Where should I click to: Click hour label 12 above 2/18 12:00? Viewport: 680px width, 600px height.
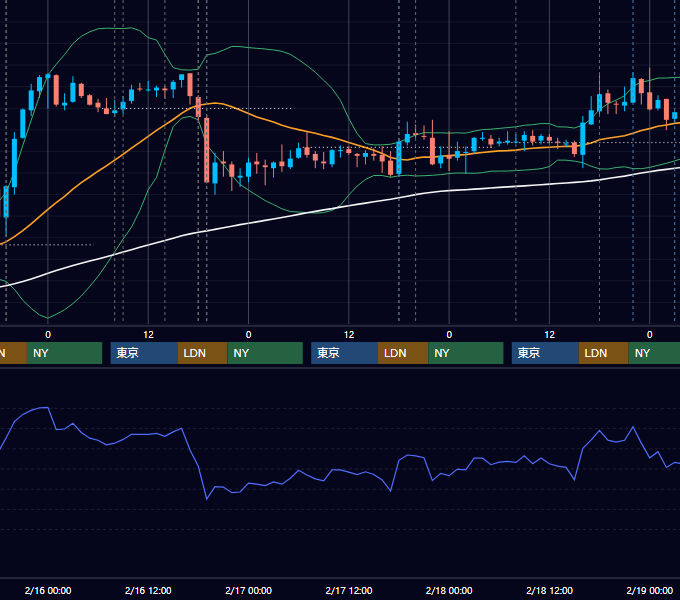549,335
